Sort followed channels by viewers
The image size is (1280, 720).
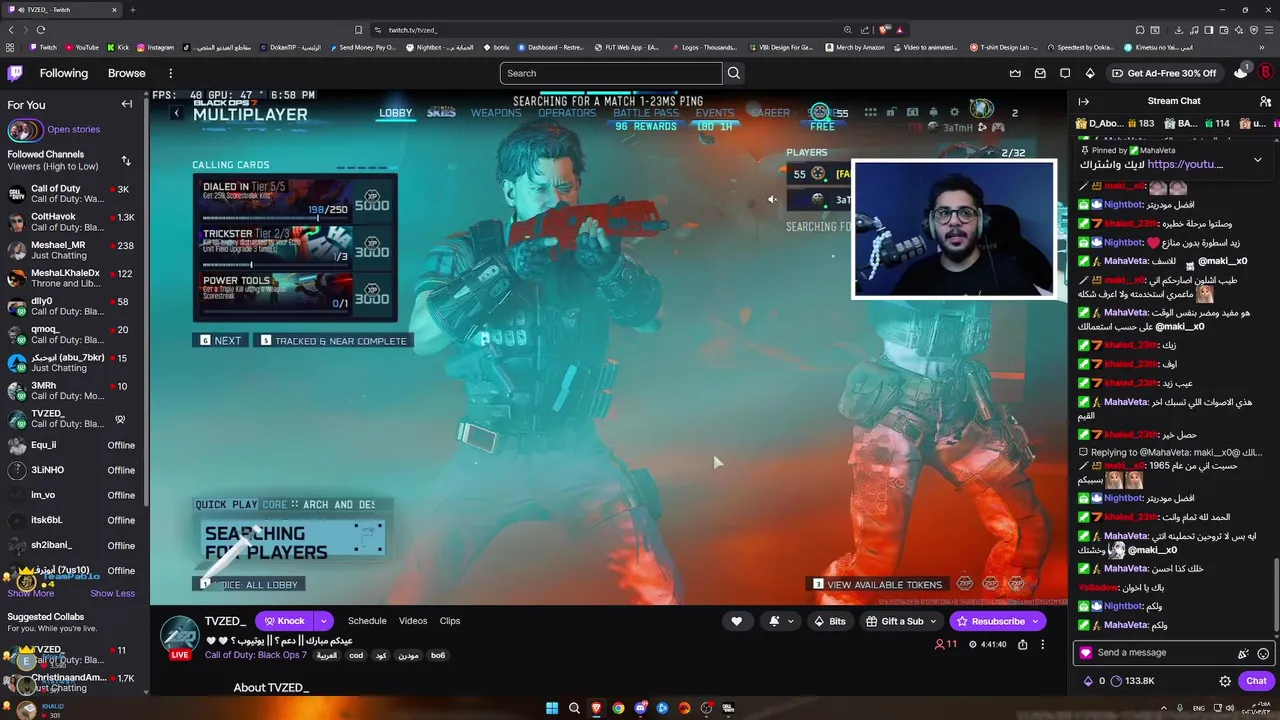click(x=126, y=160)
